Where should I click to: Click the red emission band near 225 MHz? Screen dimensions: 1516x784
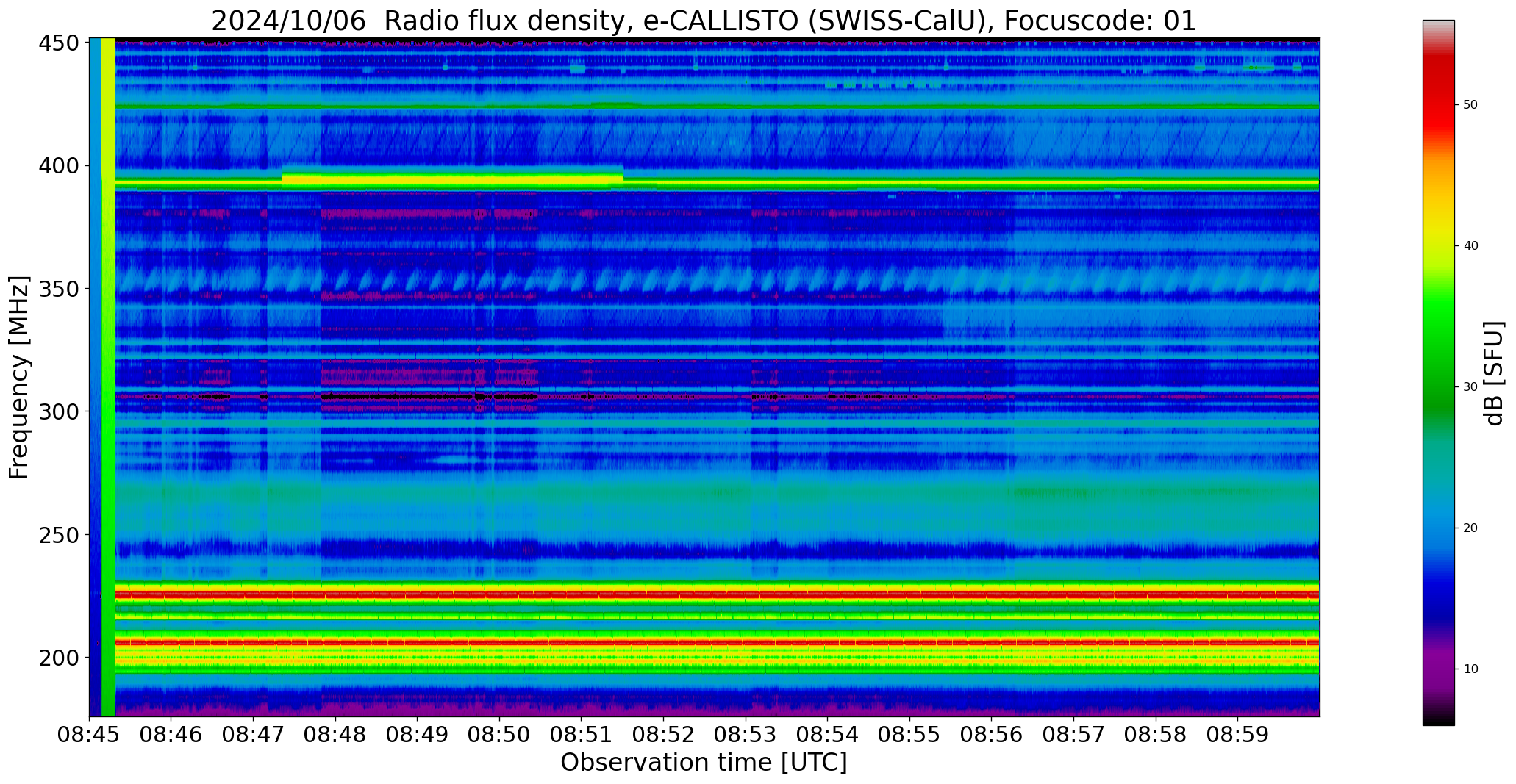tap(717, 594)
